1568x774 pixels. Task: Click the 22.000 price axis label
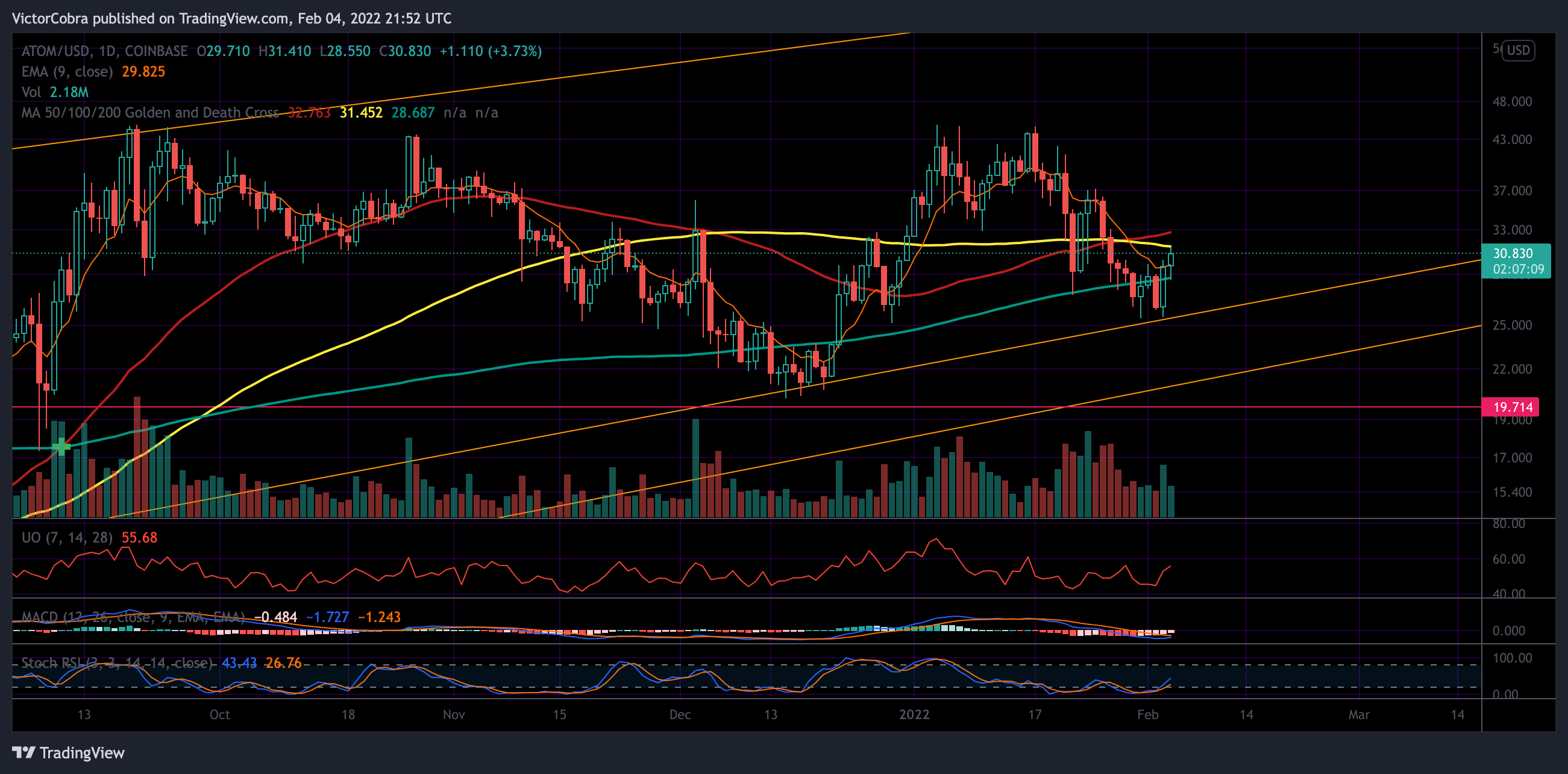click(1512, 369)
